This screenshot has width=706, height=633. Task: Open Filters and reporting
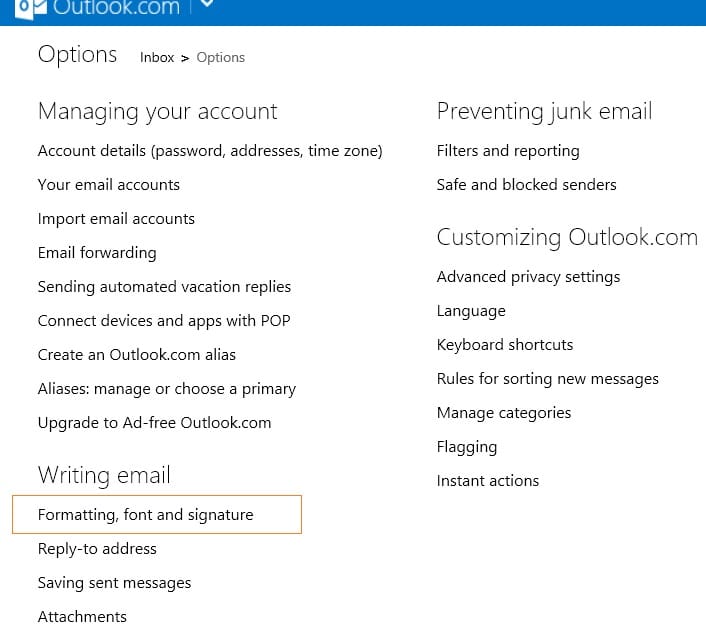pyautogui.click(x=508, y=151)
